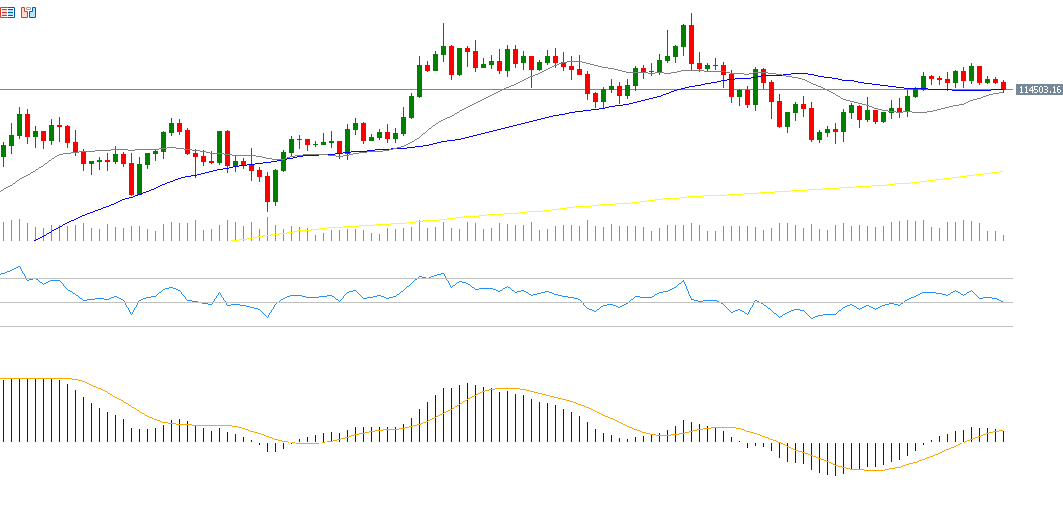The image size is (1063, 507).
Task: Click the last red candle on the chart
Action: pyautogui.click(x=1003, y=86)
